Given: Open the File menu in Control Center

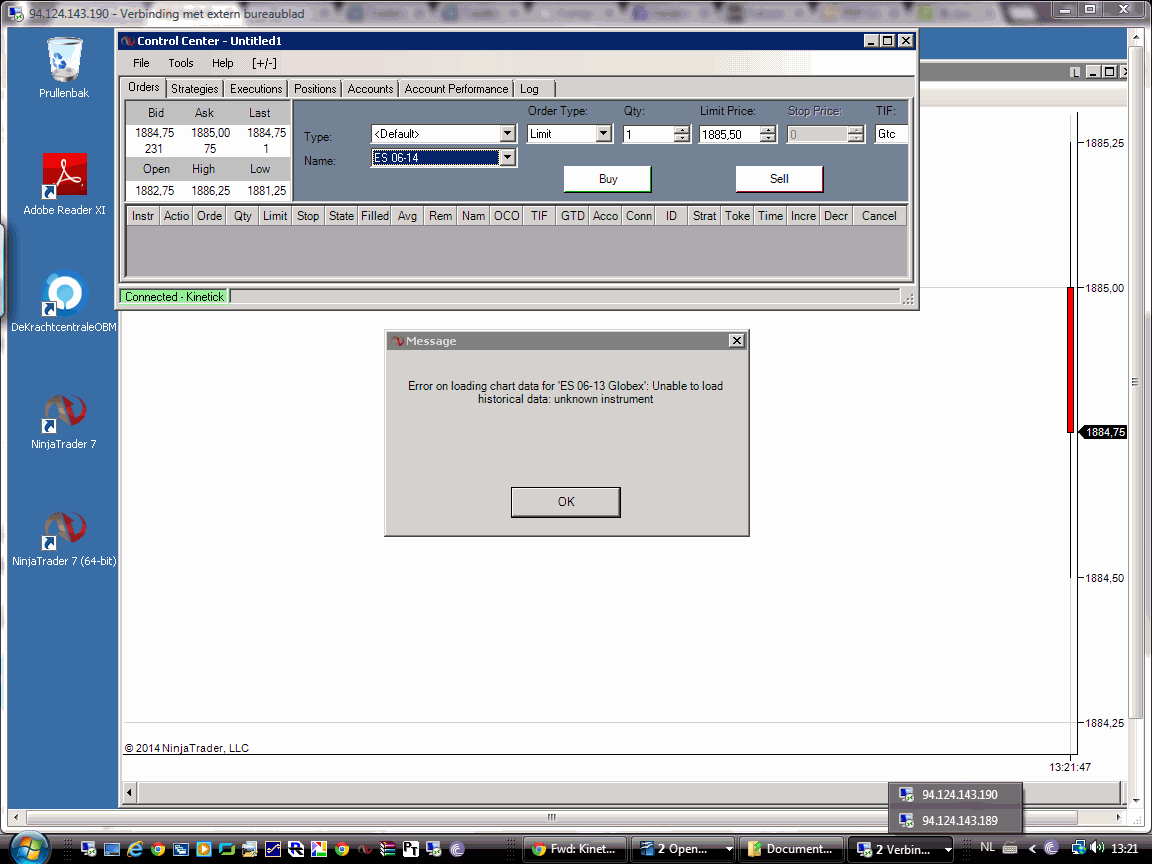Looking at the screenshot, I should coord(141,63).
